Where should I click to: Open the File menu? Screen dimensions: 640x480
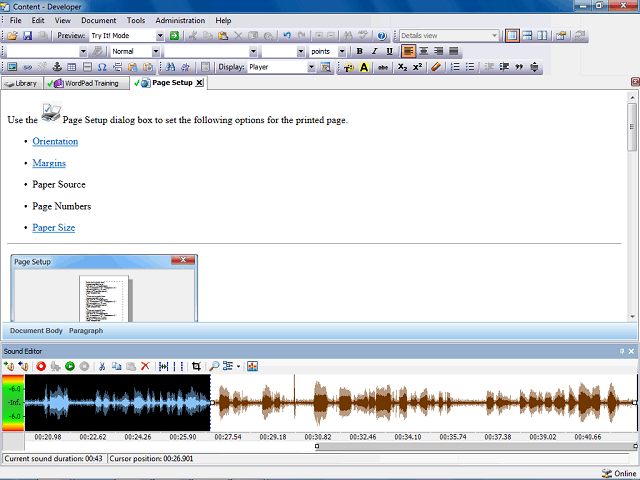click(x=16, y=20)
